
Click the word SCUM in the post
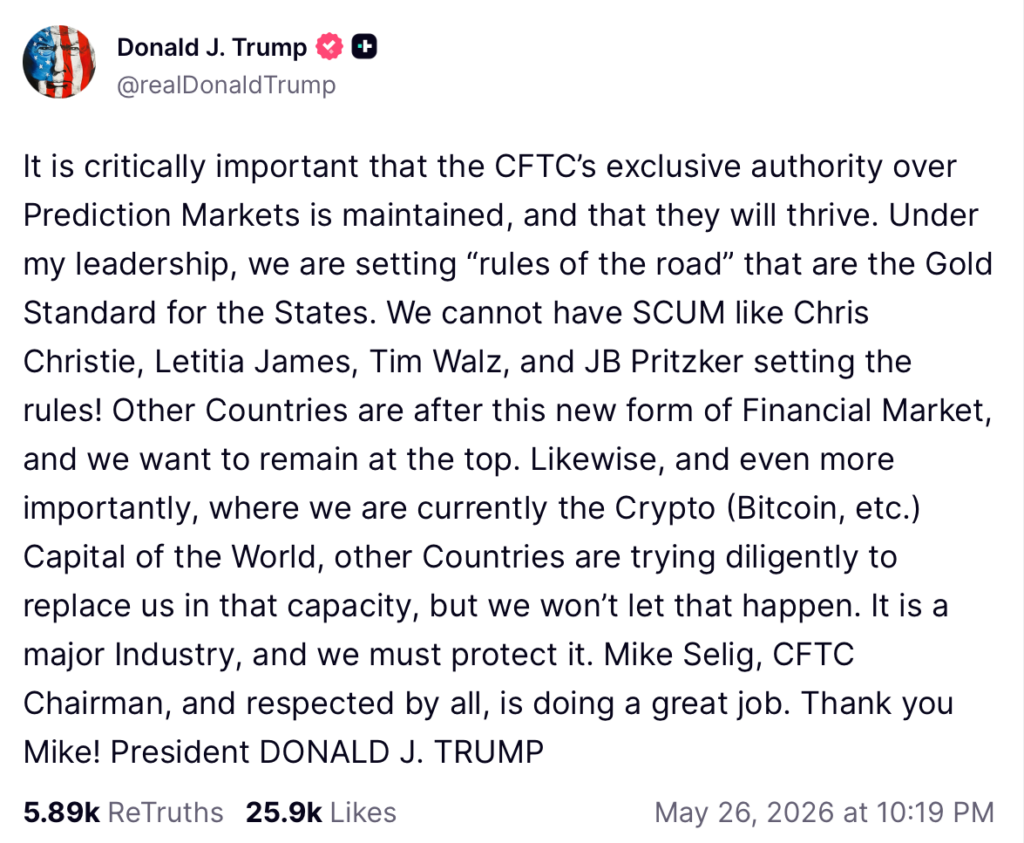coord(678,313)
